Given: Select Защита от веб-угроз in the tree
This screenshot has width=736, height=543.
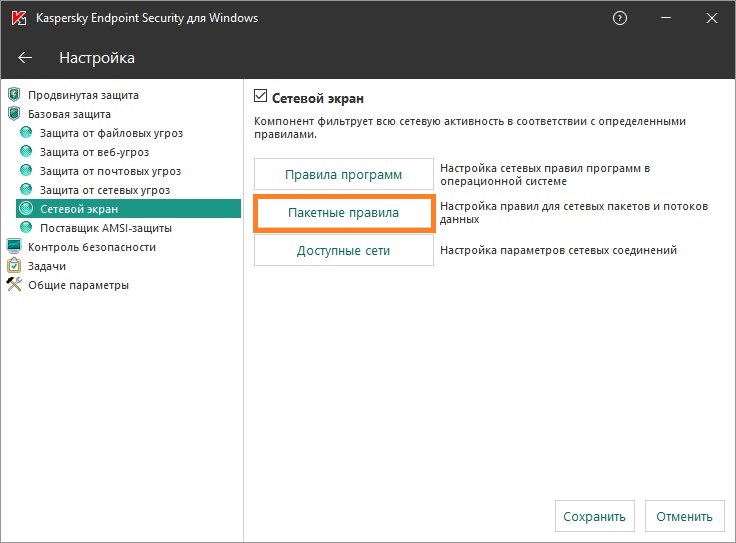Looking at the screenshot, I should 94,152.
